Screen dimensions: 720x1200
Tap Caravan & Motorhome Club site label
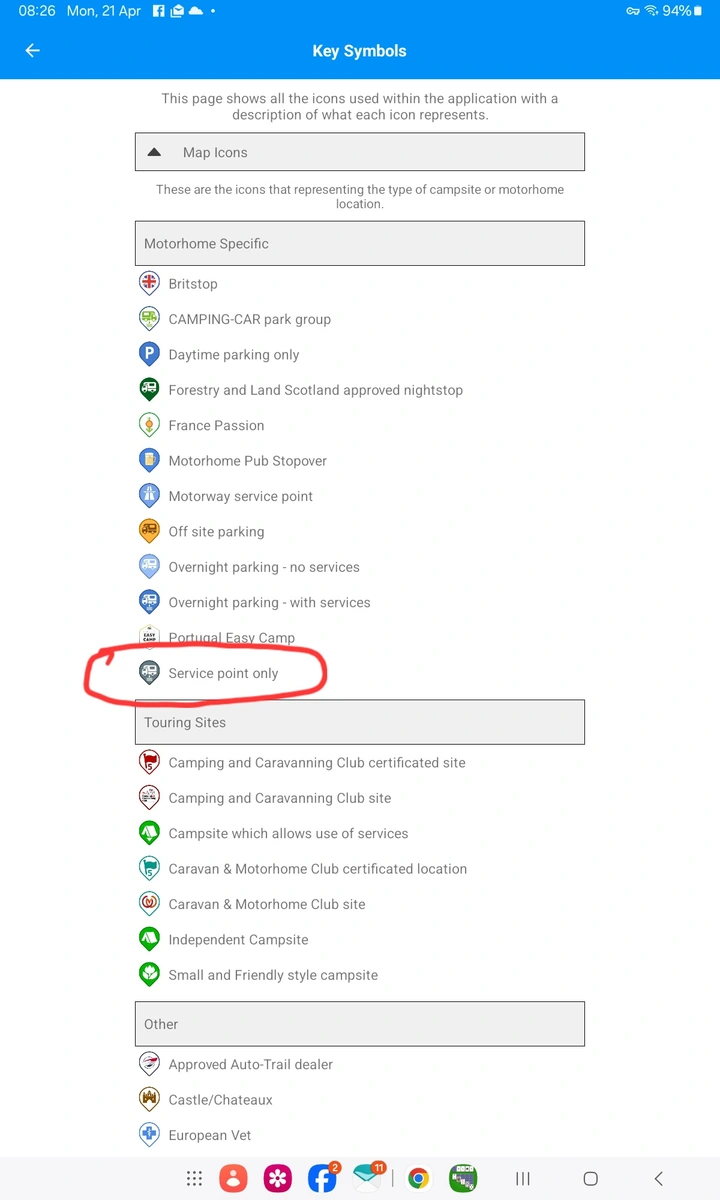[x=267, y=904]
